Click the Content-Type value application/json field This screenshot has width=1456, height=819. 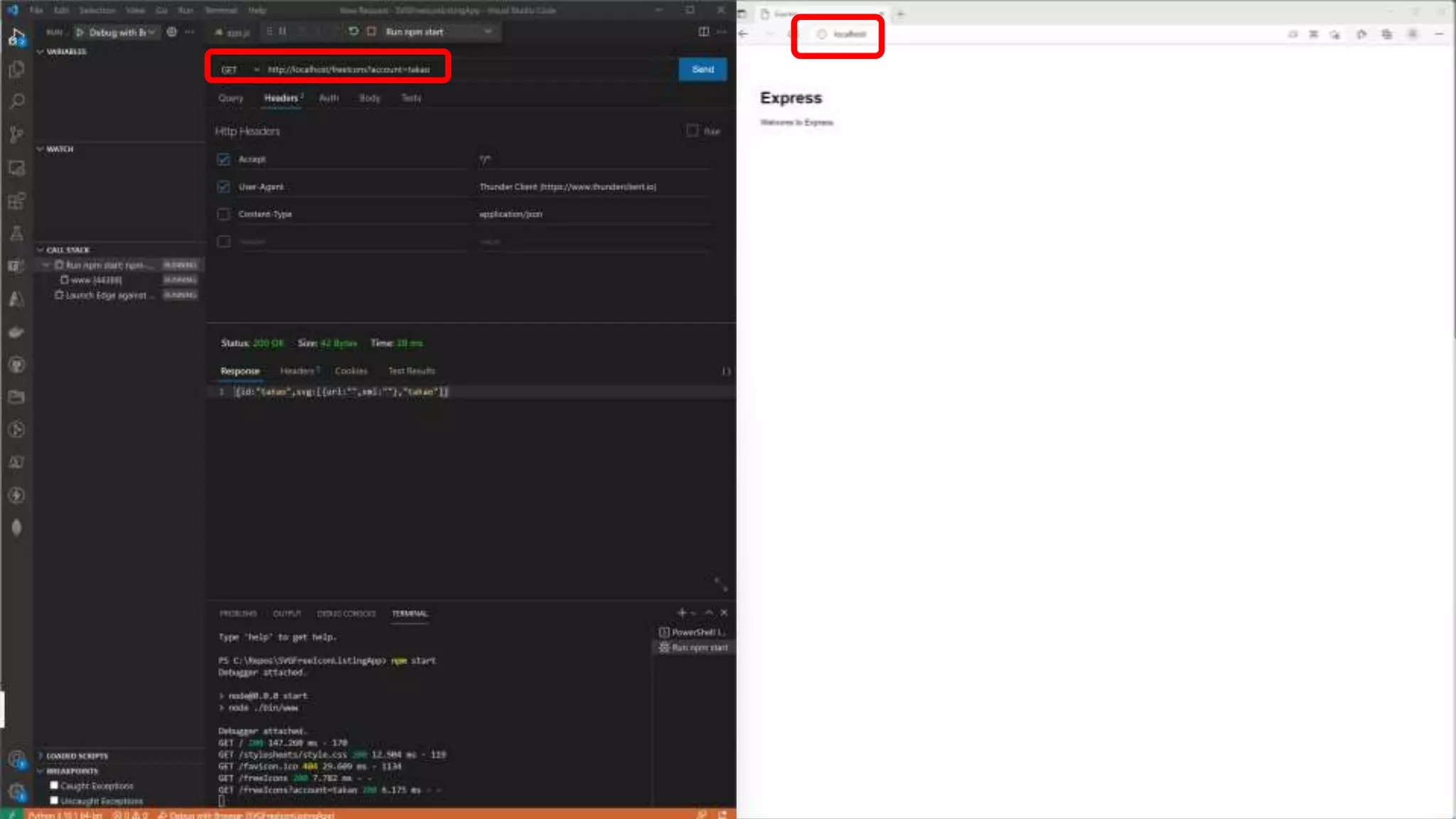pos(594,214)
